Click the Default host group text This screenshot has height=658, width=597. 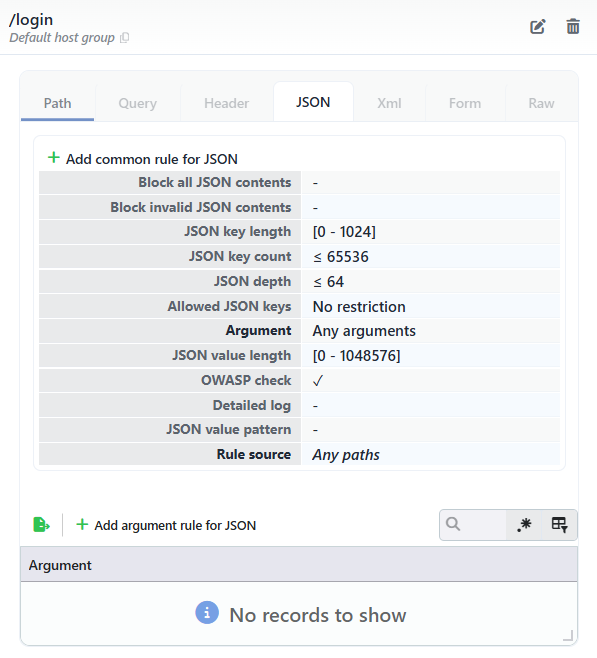click(x=62, y=38)
